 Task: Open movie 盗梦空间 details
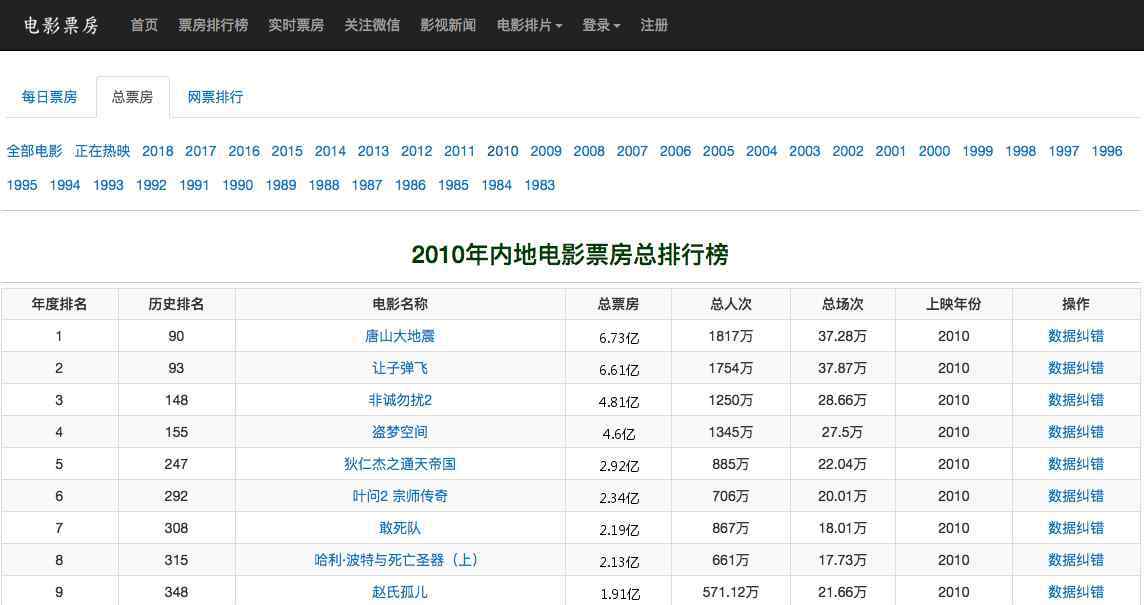click(400, 432)
